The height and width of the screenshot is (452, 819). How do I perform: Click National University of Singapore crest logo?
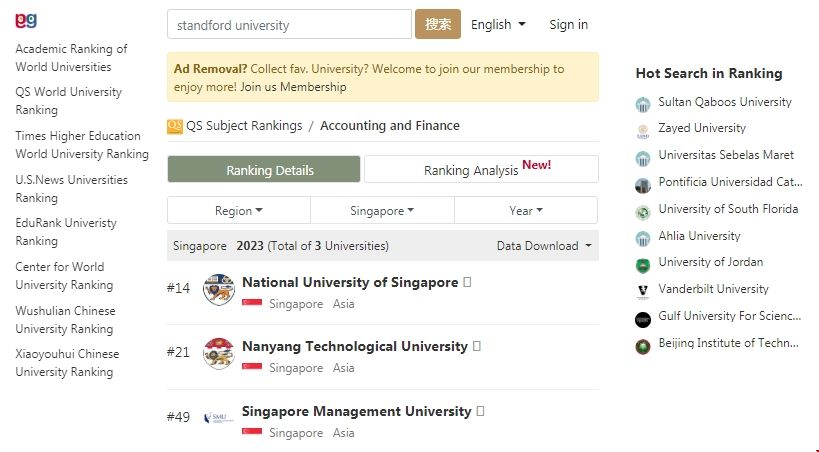pos(218,289)
